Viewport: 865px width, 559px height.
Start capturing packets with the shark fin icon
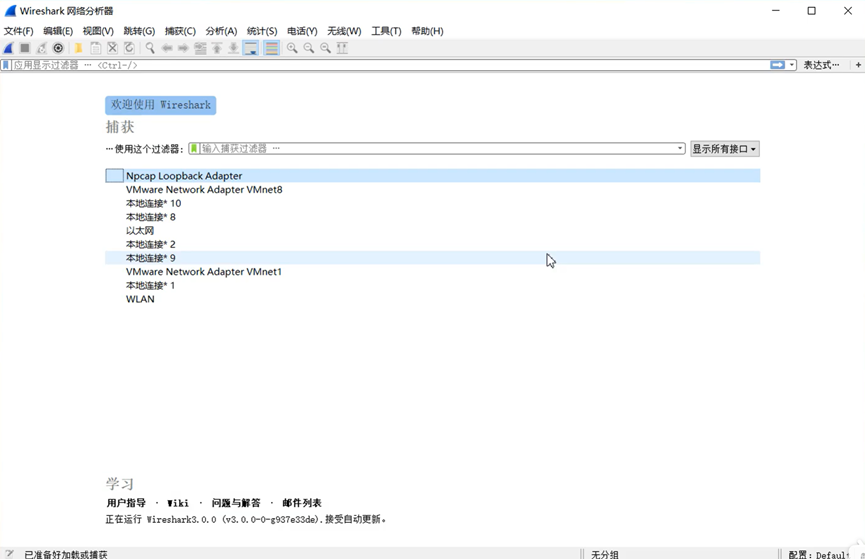(x=9, y=48)
